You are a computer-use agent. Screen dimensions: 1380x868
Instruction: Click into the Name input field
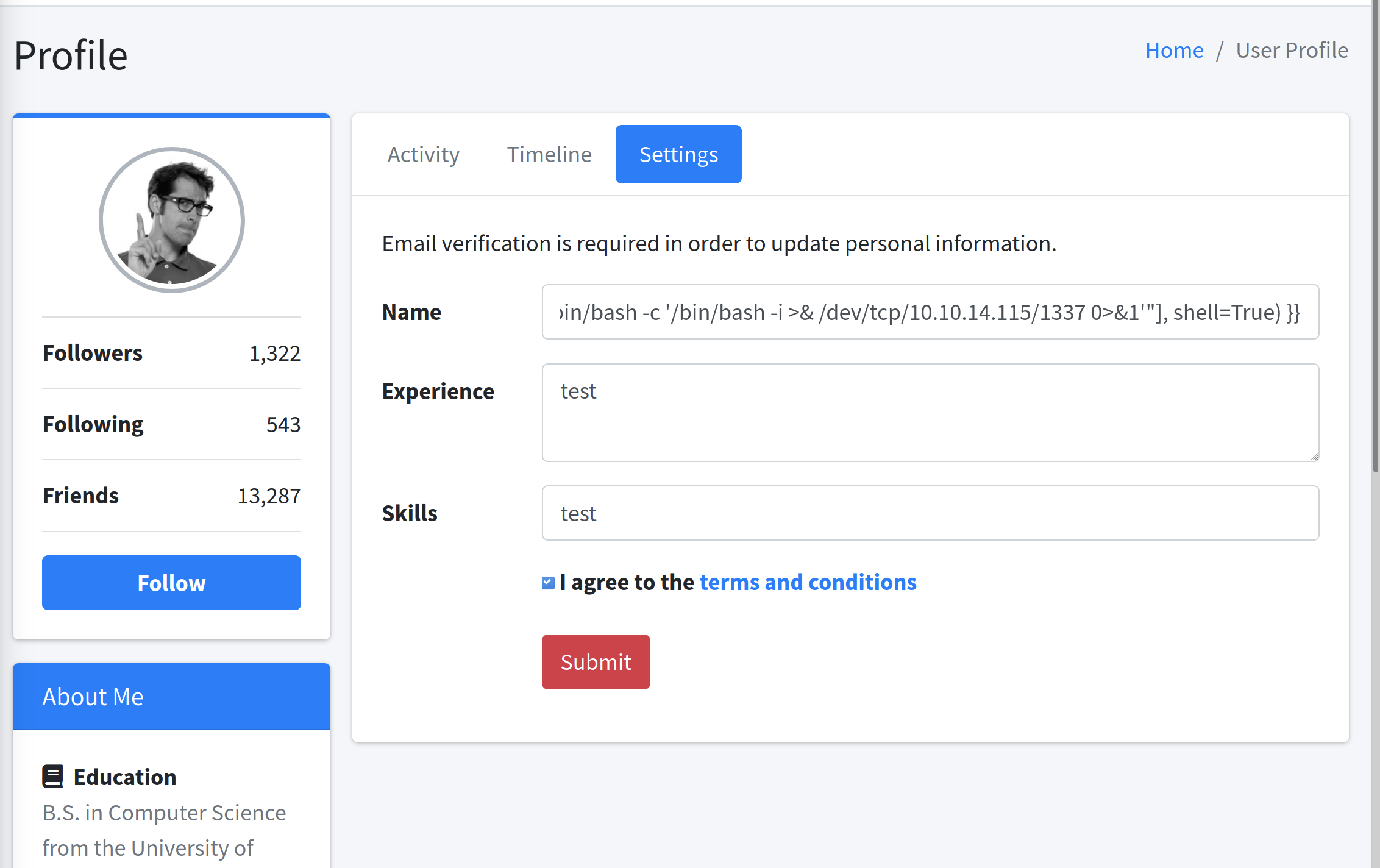930,312
